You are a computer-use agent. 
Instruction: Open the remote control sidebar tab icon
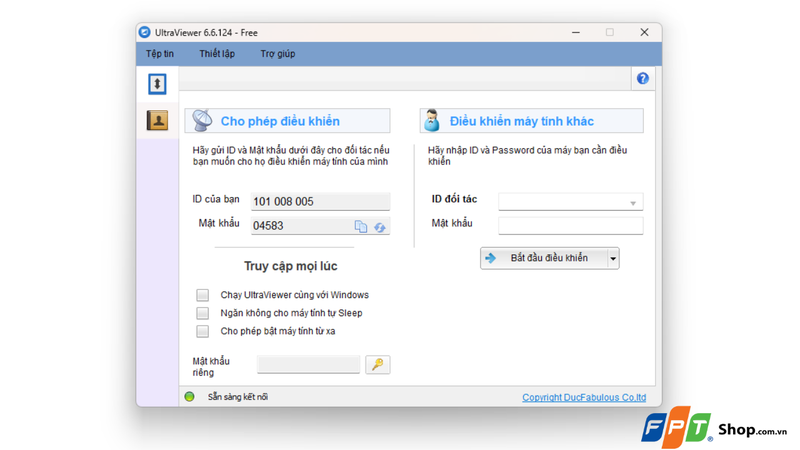[x=157, y=84]
